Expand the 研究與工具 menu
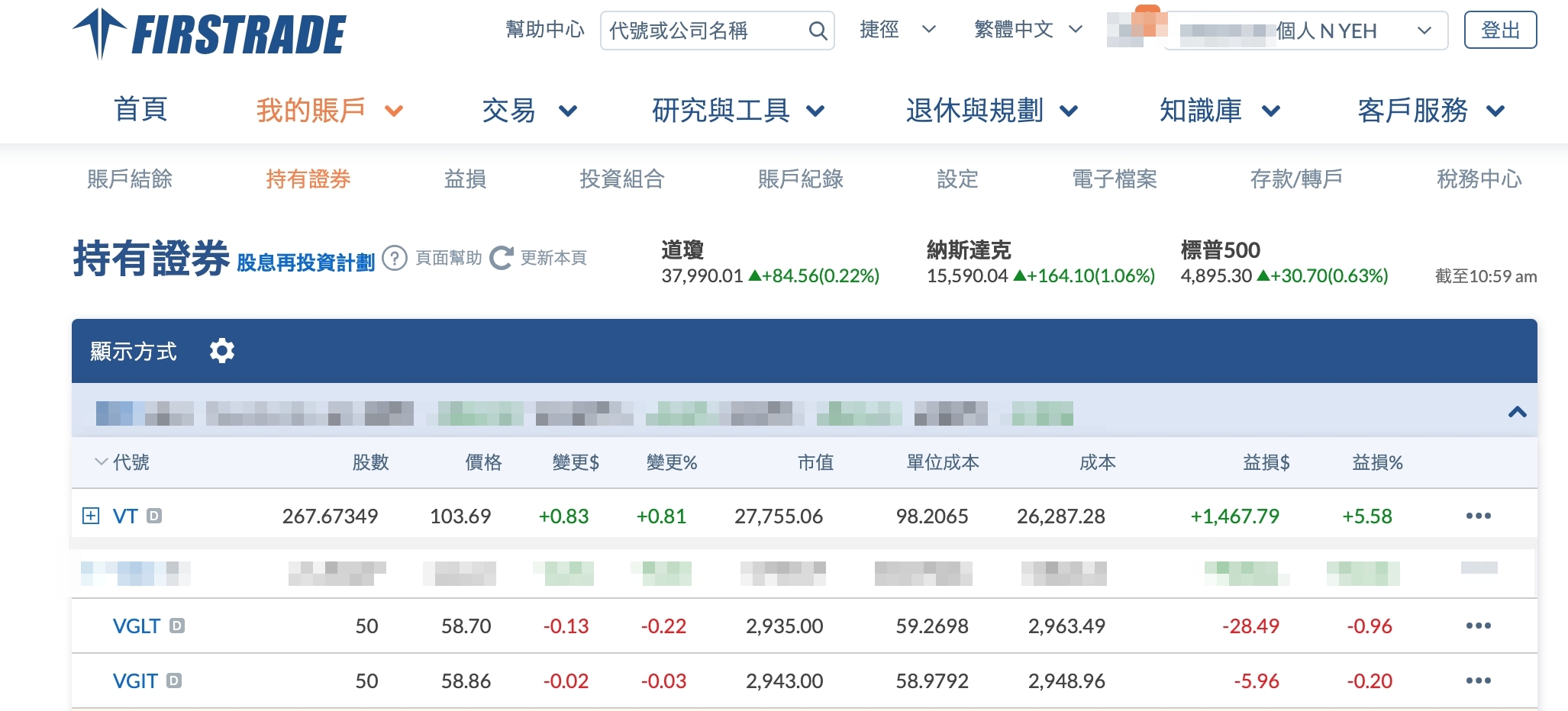Image resolution: width=1568 pixels, height=711 pixels. (738, 111)
